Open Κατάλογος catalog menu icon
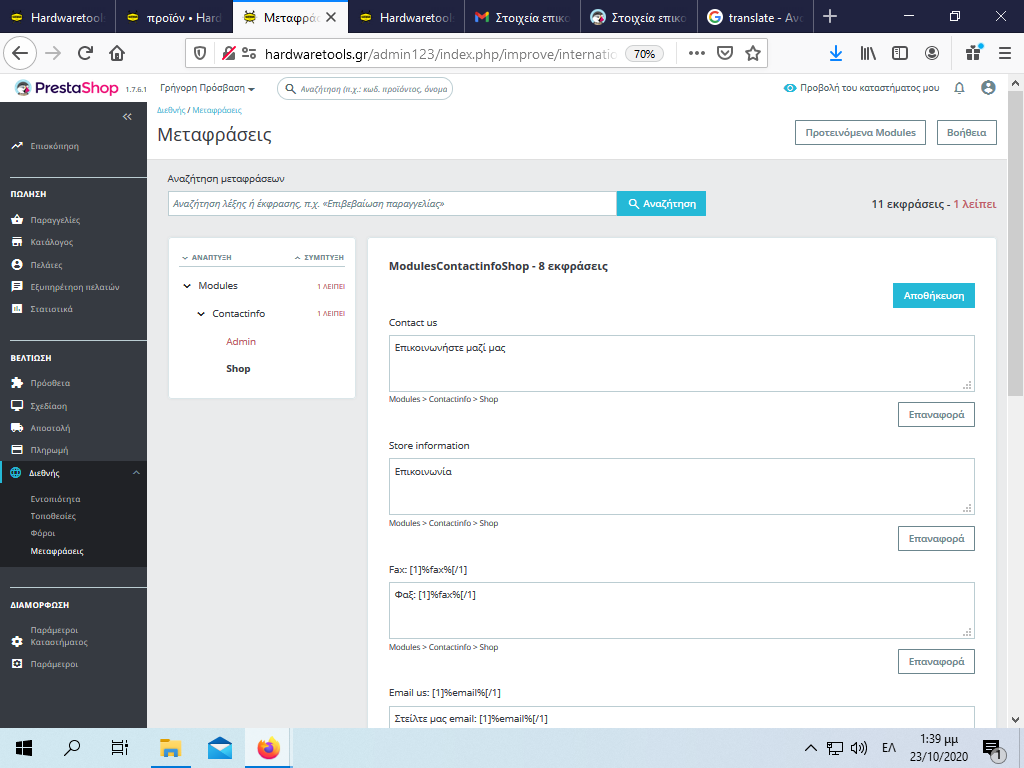Screen dimensions: 1024x768 17,242
